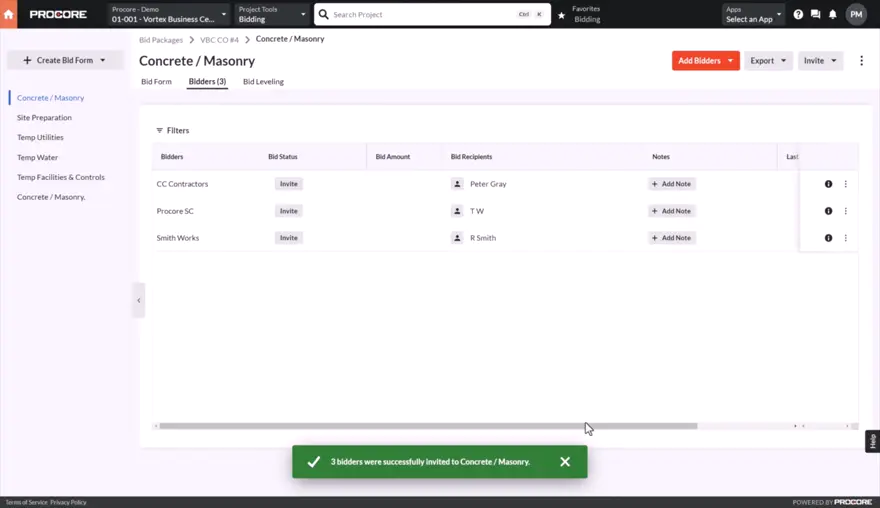880x508 pixels.
Task: Switch to the Bid Leveling tab
Action: coord(263,81)
